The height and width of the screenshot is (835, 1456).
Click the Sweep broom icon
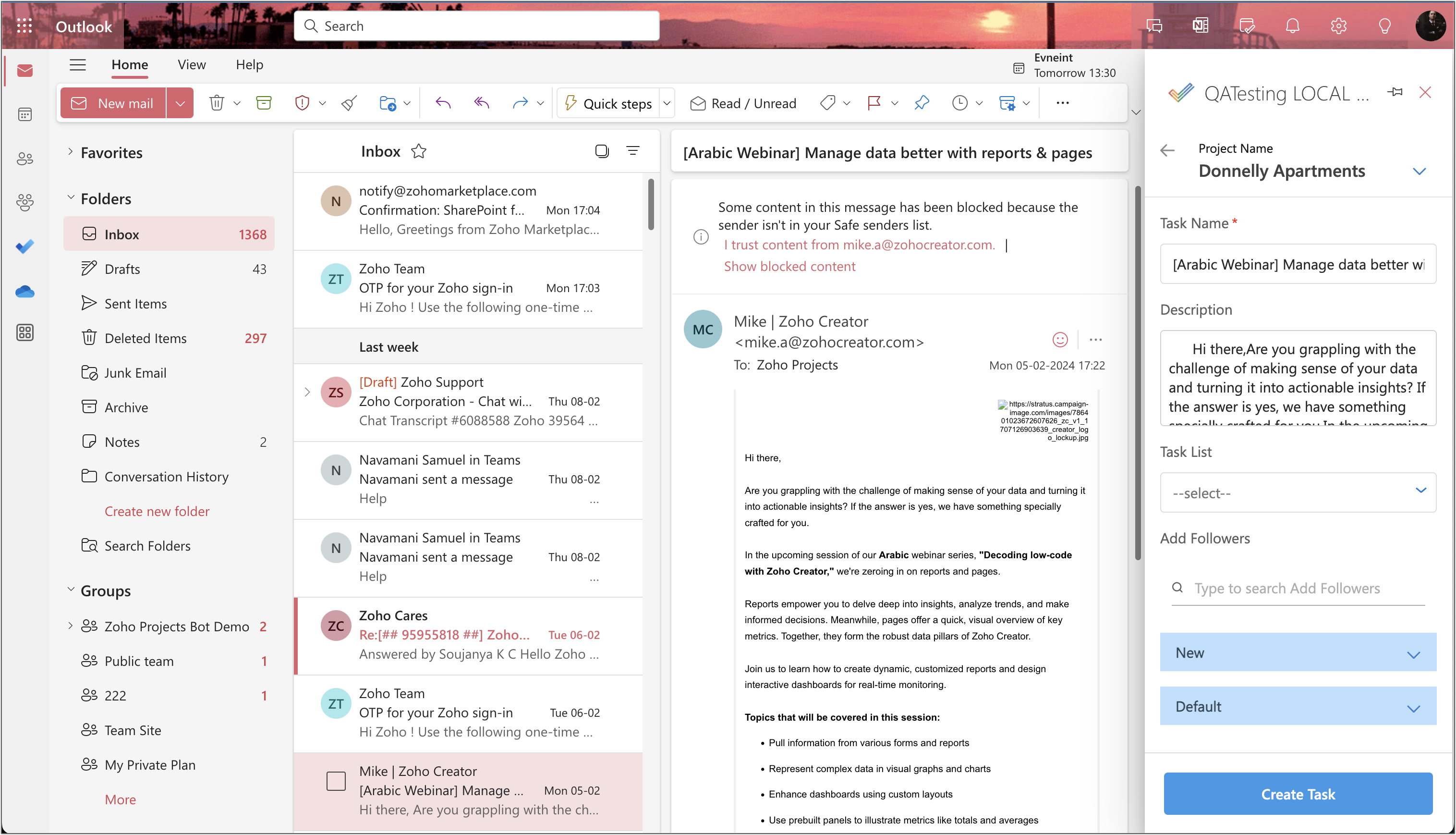tap(349, 103)
